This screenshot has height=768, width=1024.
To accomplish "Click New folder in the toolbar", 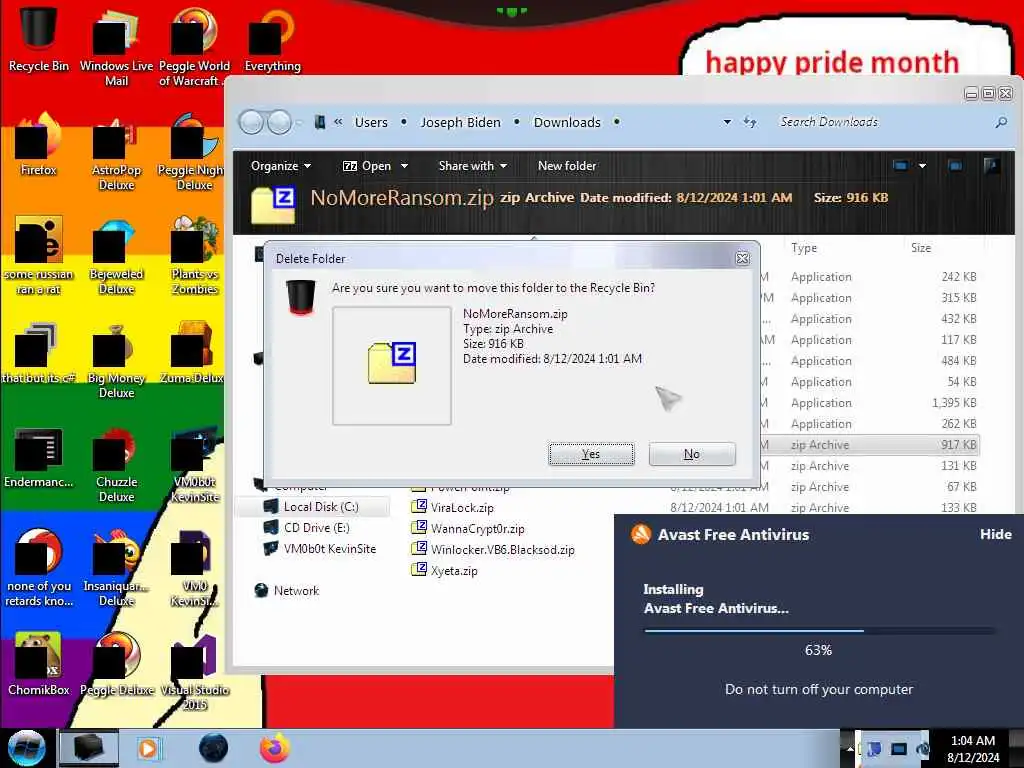I will pos(567,166).
